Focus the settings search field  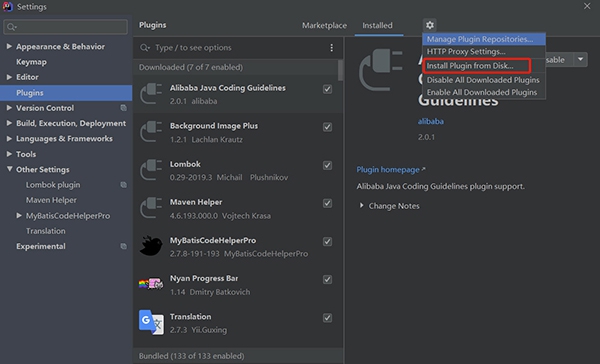coord(65,27)
